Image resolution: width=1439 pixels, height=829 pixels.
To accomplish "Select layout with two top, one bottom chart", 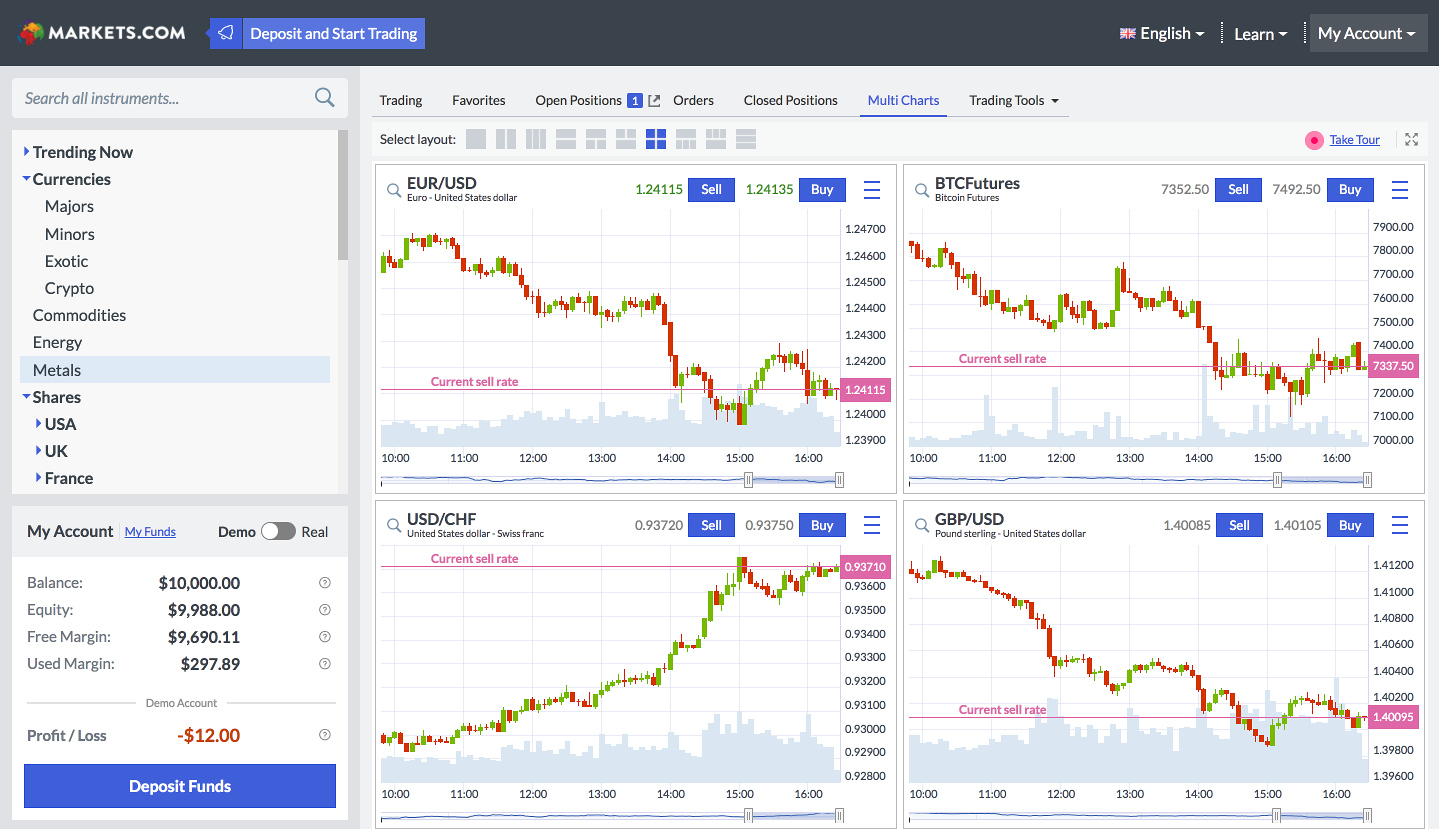I will pos(626,139).
